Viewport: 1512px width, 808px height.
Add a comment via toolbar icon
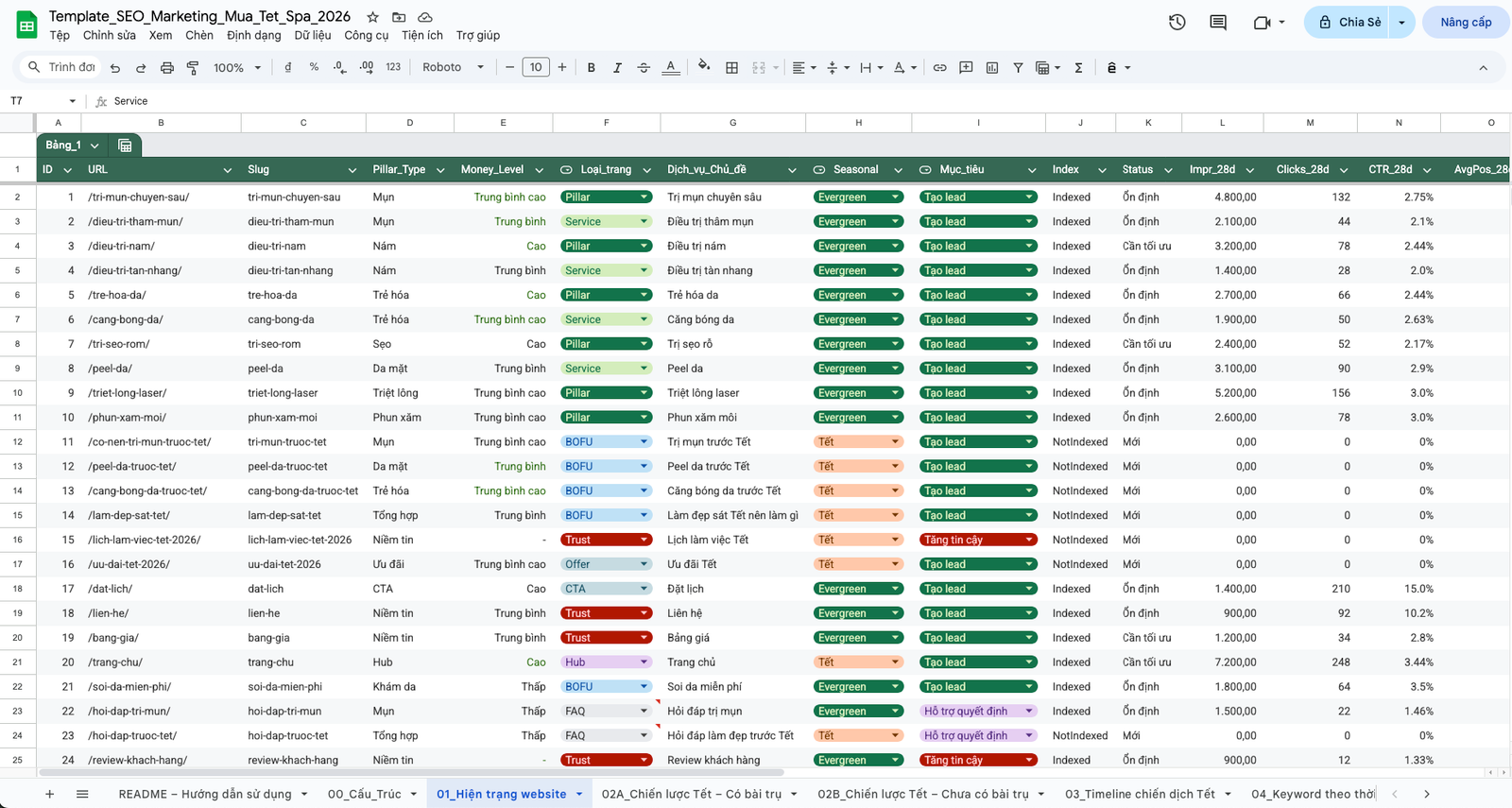(966, 67)
